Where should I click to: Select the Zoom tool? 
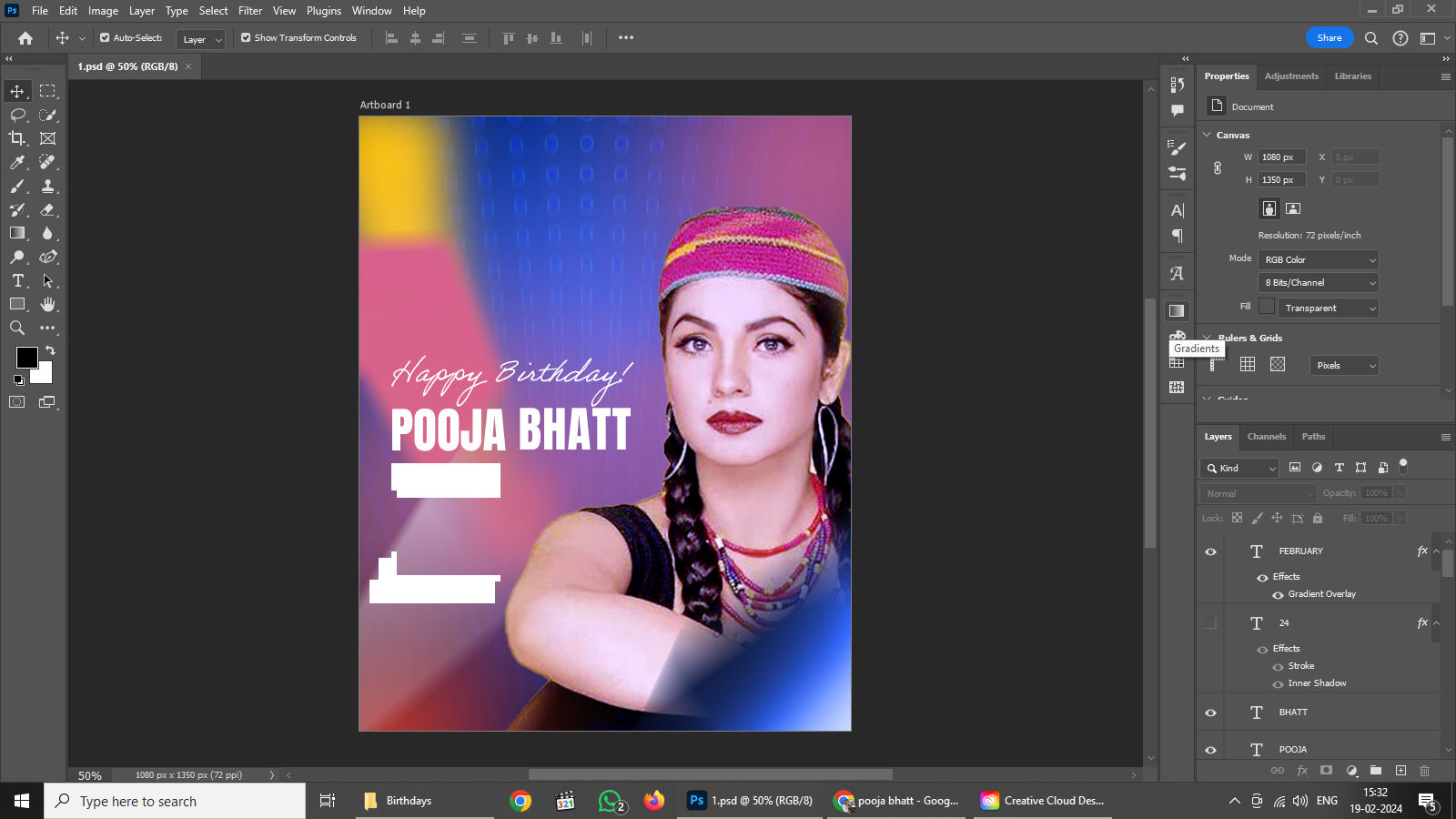[x=17, y=328]
